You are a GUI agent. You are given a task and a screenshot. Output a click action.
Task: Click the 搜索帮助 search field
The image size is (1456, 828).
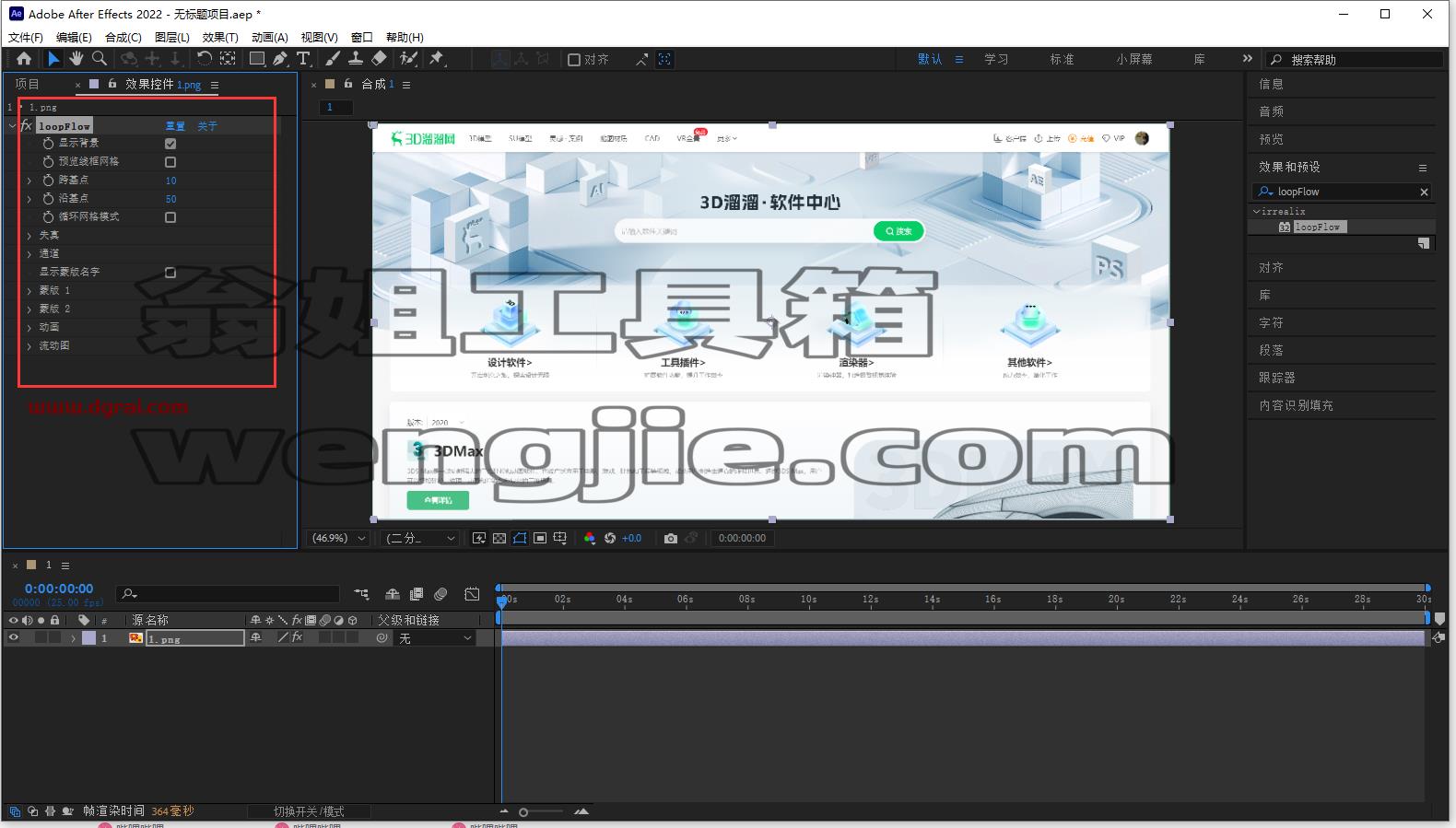1355,60
